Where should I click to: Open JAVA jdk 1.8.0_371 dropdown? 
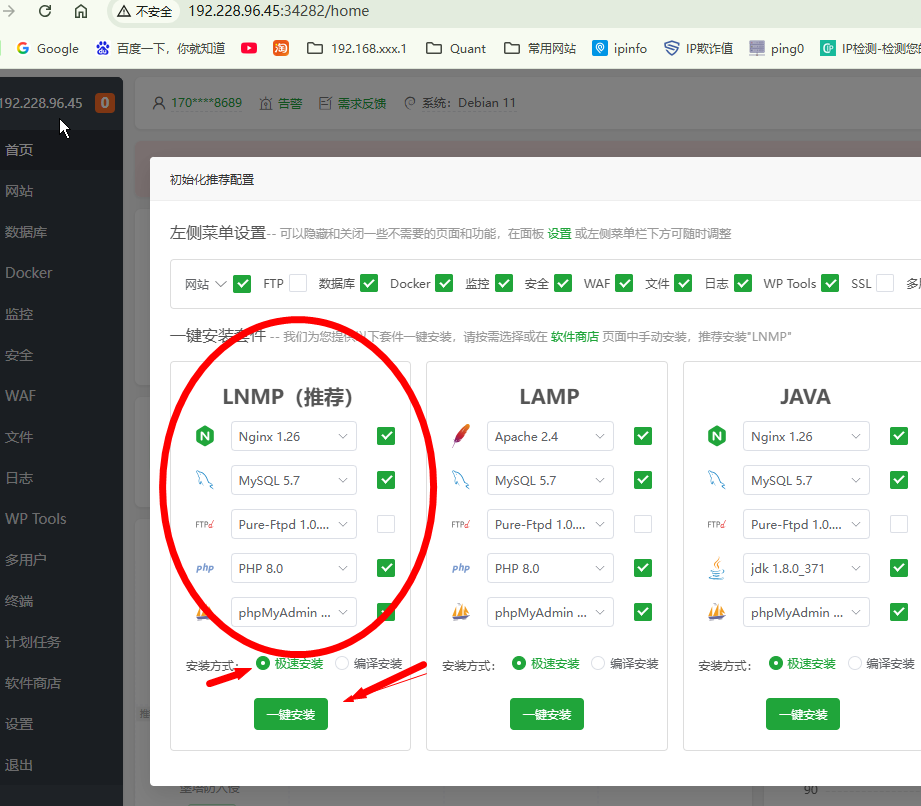(806, 569)
